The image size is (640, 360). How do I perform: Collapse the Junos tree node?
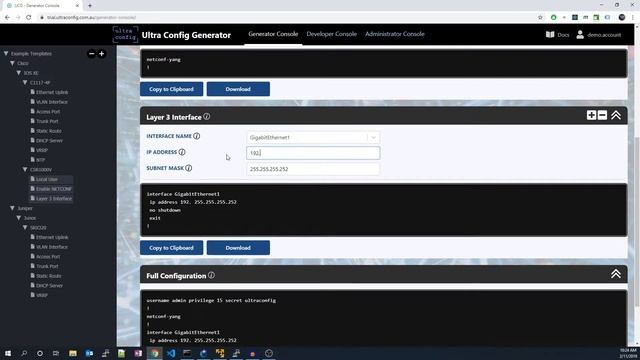pyautogui.click(x=19, y=218)
